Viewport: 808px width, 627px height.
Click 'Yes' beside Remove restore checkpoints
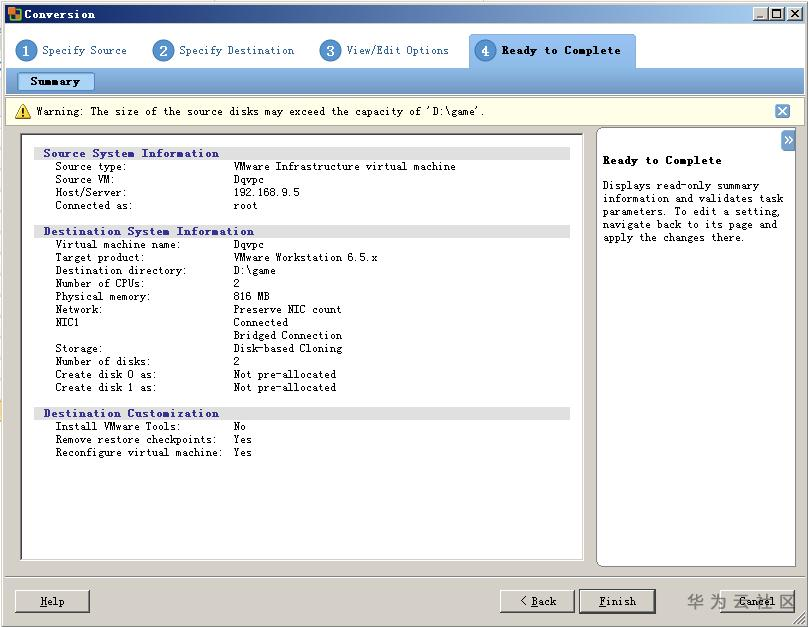243,439
